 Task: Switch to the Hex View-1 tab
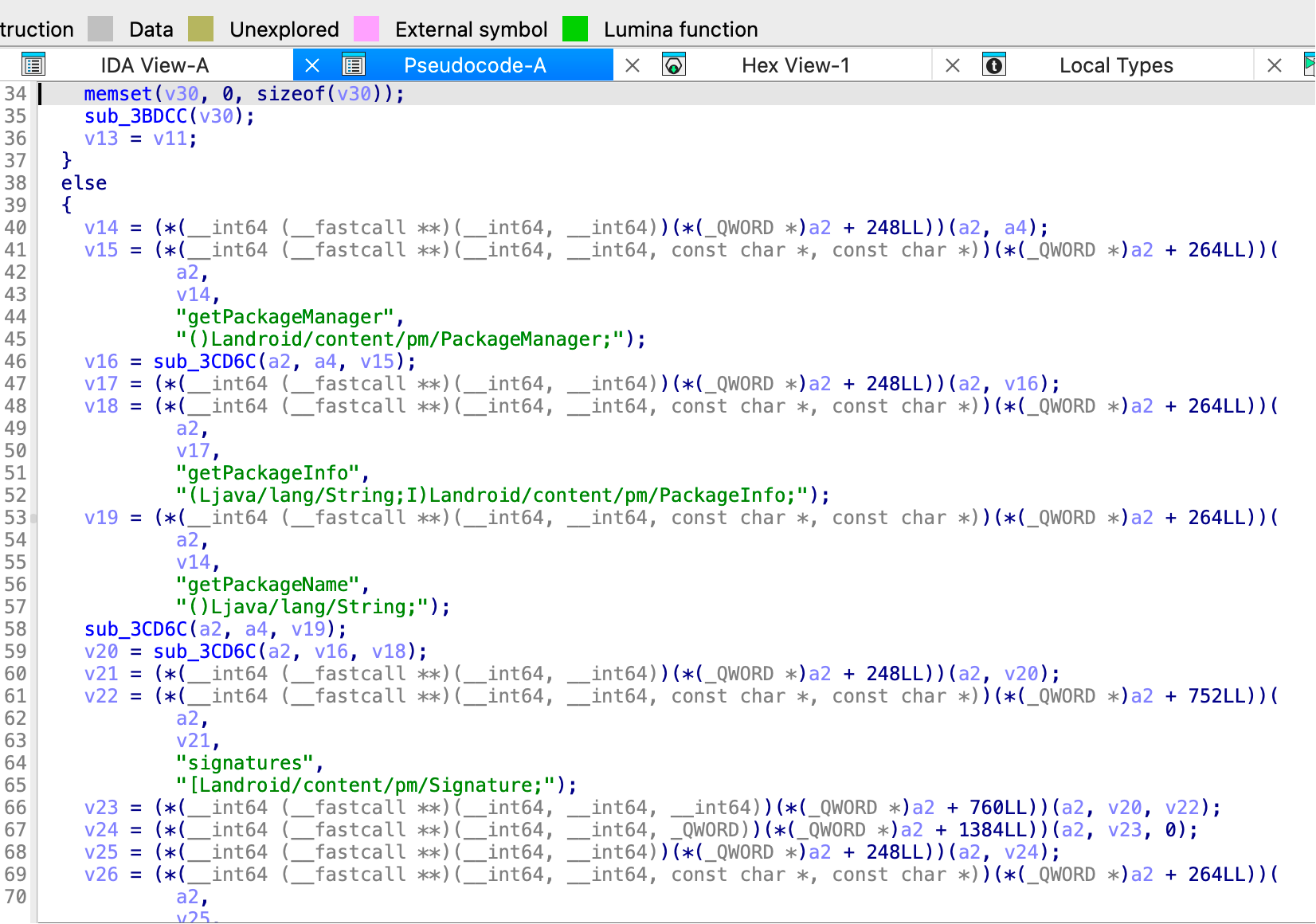click(795, 65)
